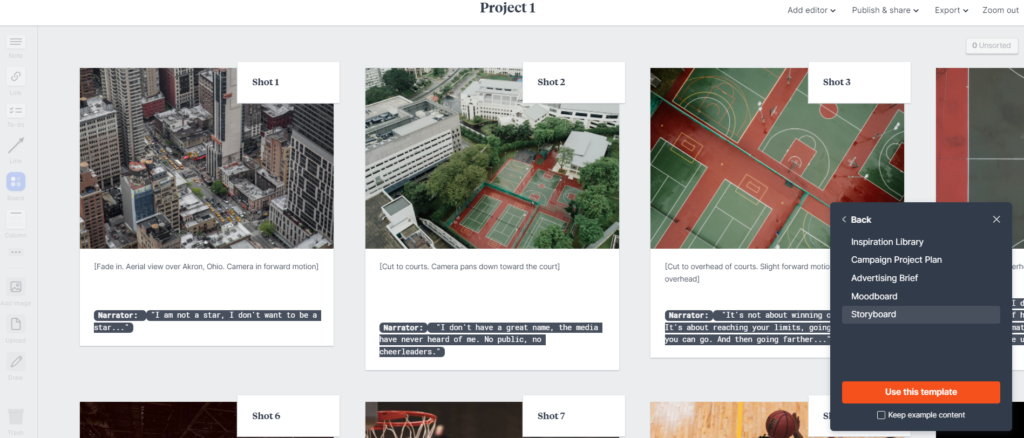Select the Upload file tool
This screenshot has width=1024, height=438.
(16, 325)
